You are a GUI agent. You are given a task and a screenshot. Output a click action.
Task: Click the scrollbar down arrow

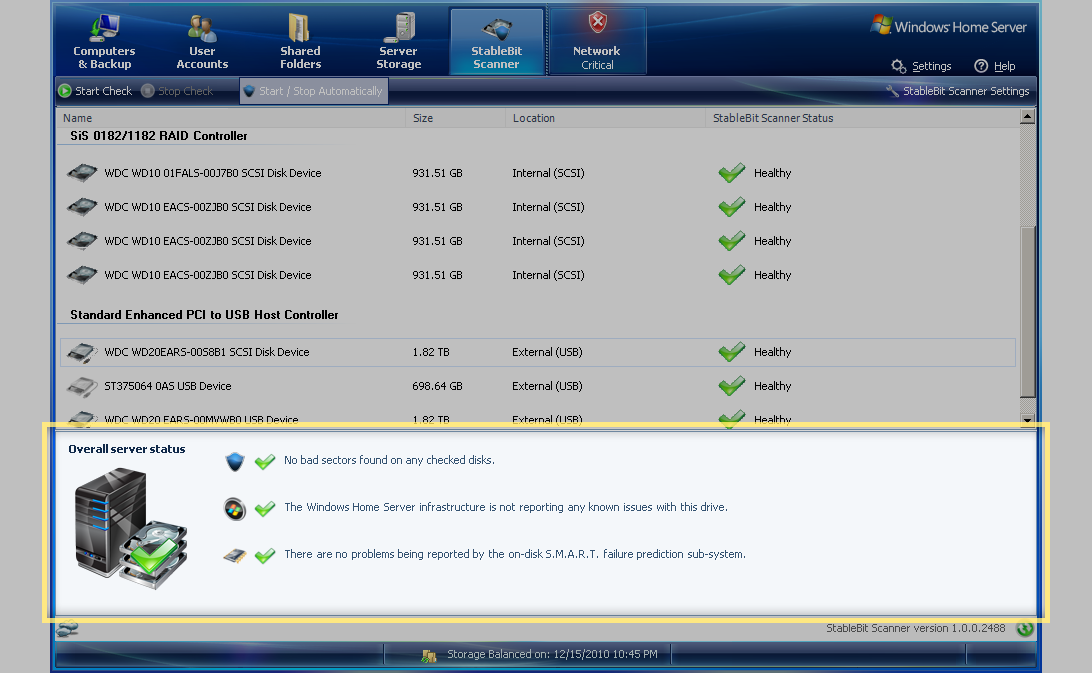[1027, 419]
